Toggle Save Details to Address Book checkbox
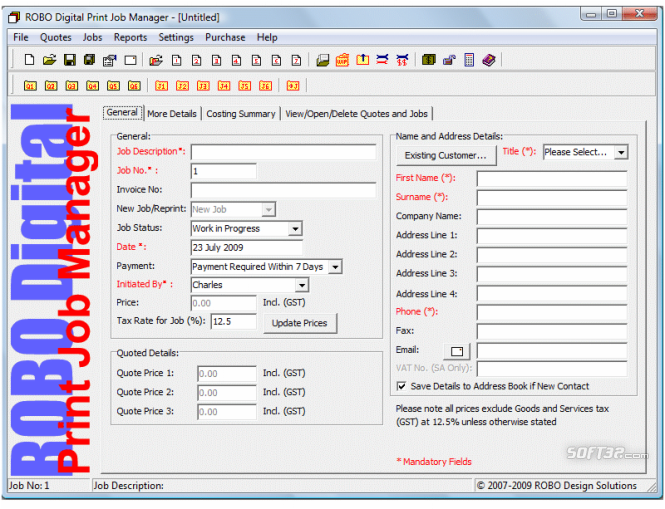This screenshot has height=509, width=665. tap(401, 386)
